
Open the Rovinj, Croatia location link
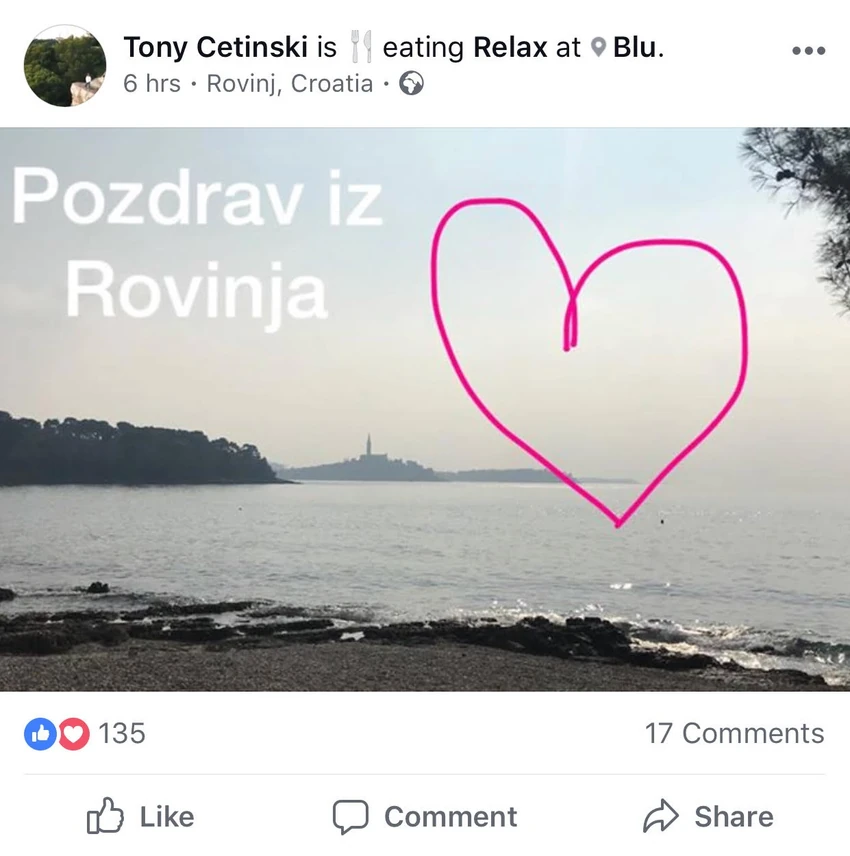pyautogui.click(x=290, y=84)
